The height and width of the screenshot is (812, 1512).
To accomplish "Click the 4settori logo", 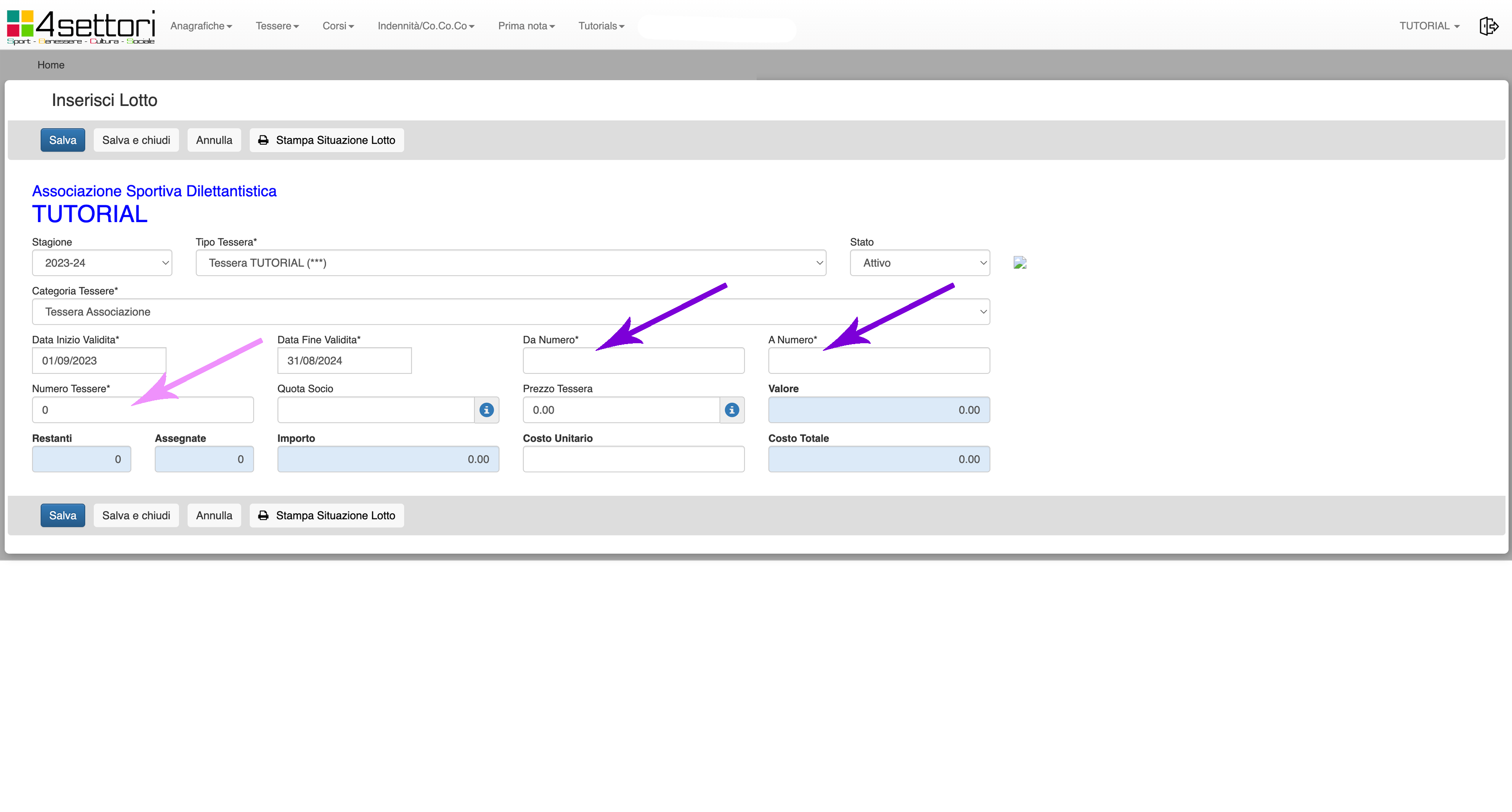I will [81, 26].
